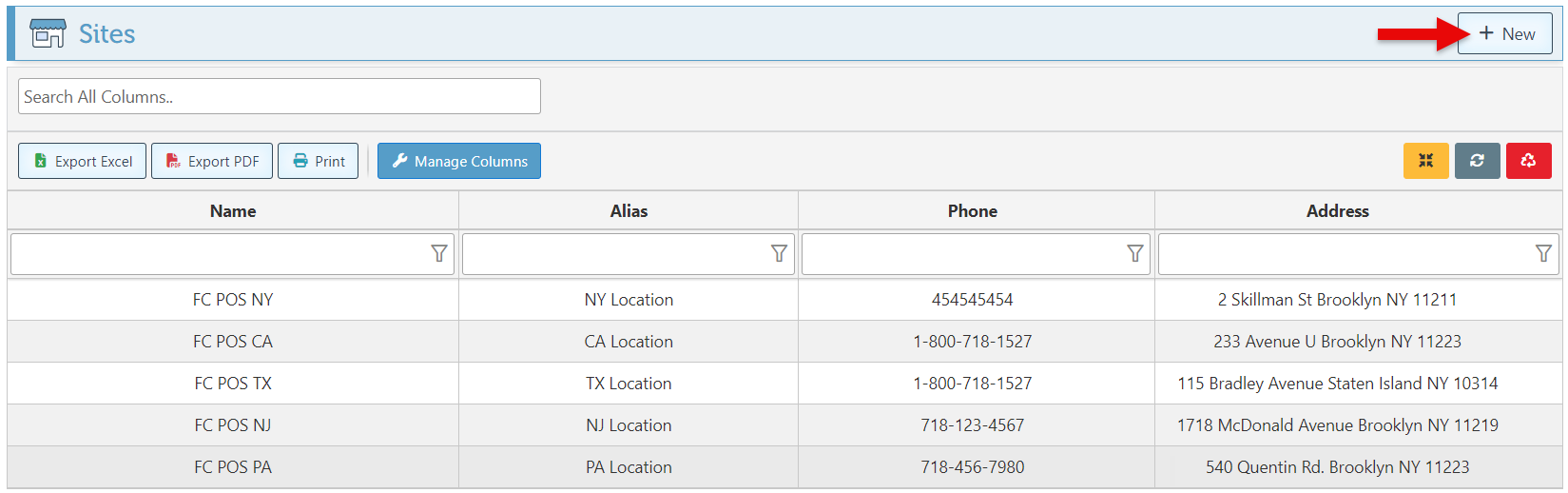This screenshot has width=1568, height=493.
Task: Open the Name column filter icon
Action: click(x=439, y=253)
